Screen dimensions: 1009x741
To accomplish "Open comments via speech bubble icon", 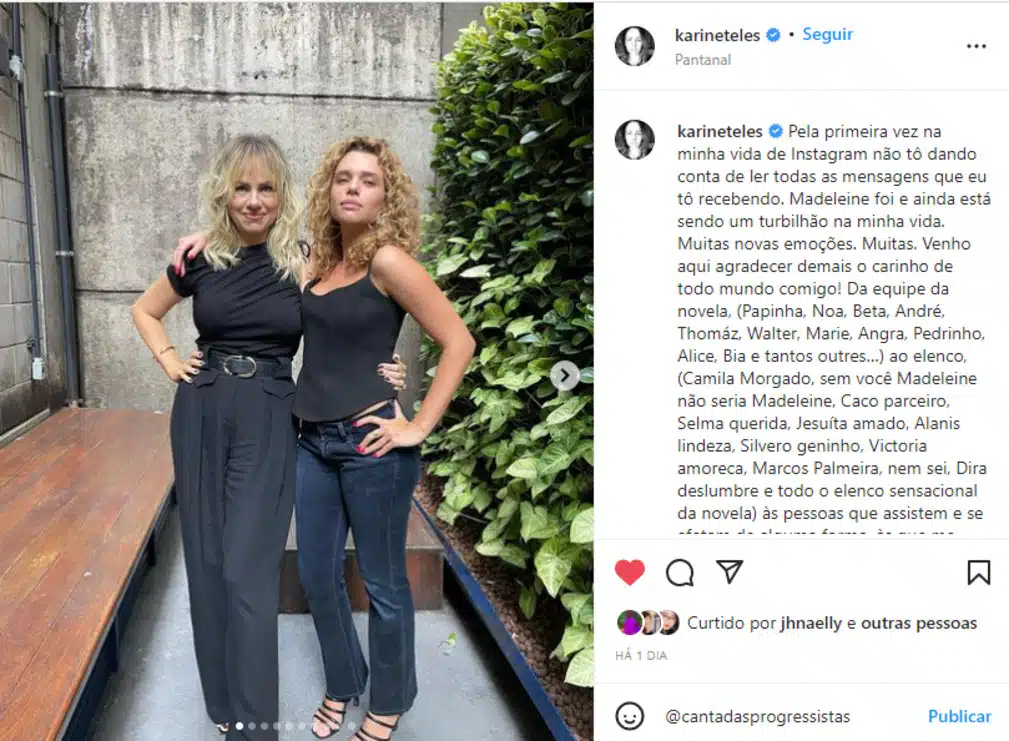I will 680,572.
